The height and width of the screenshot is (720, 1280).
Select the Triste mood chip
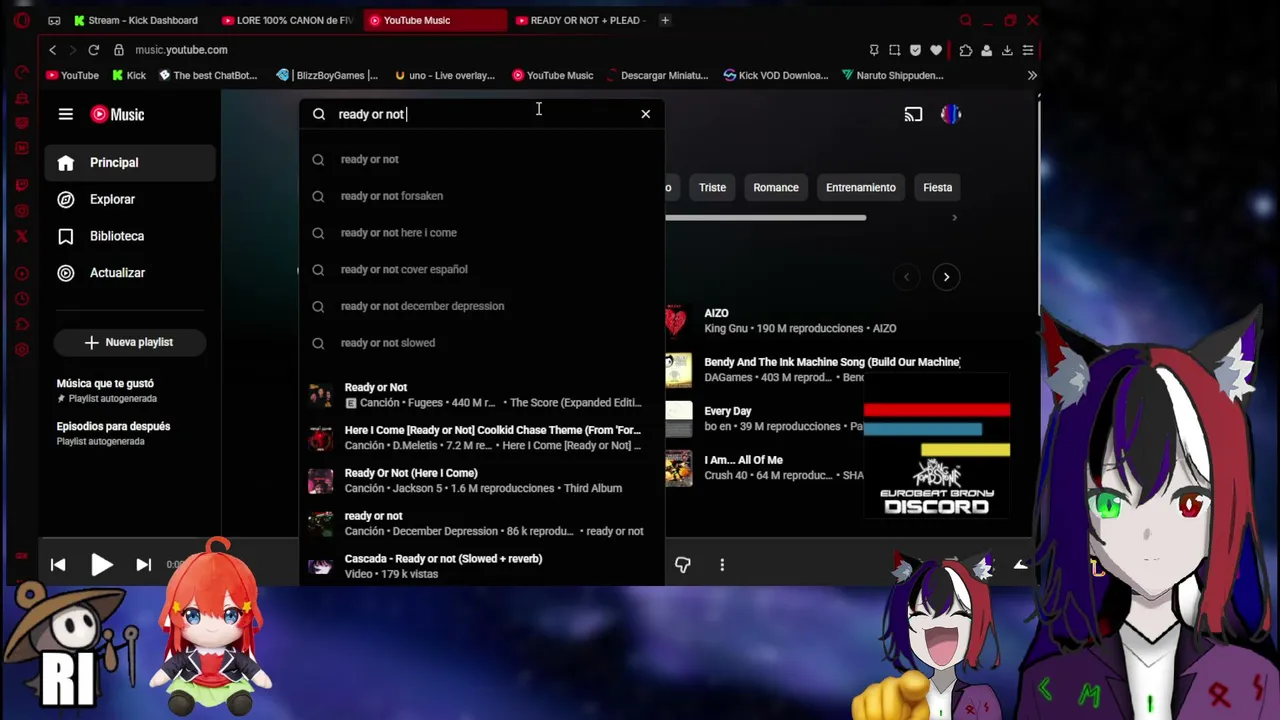click(x=712, y=188)
